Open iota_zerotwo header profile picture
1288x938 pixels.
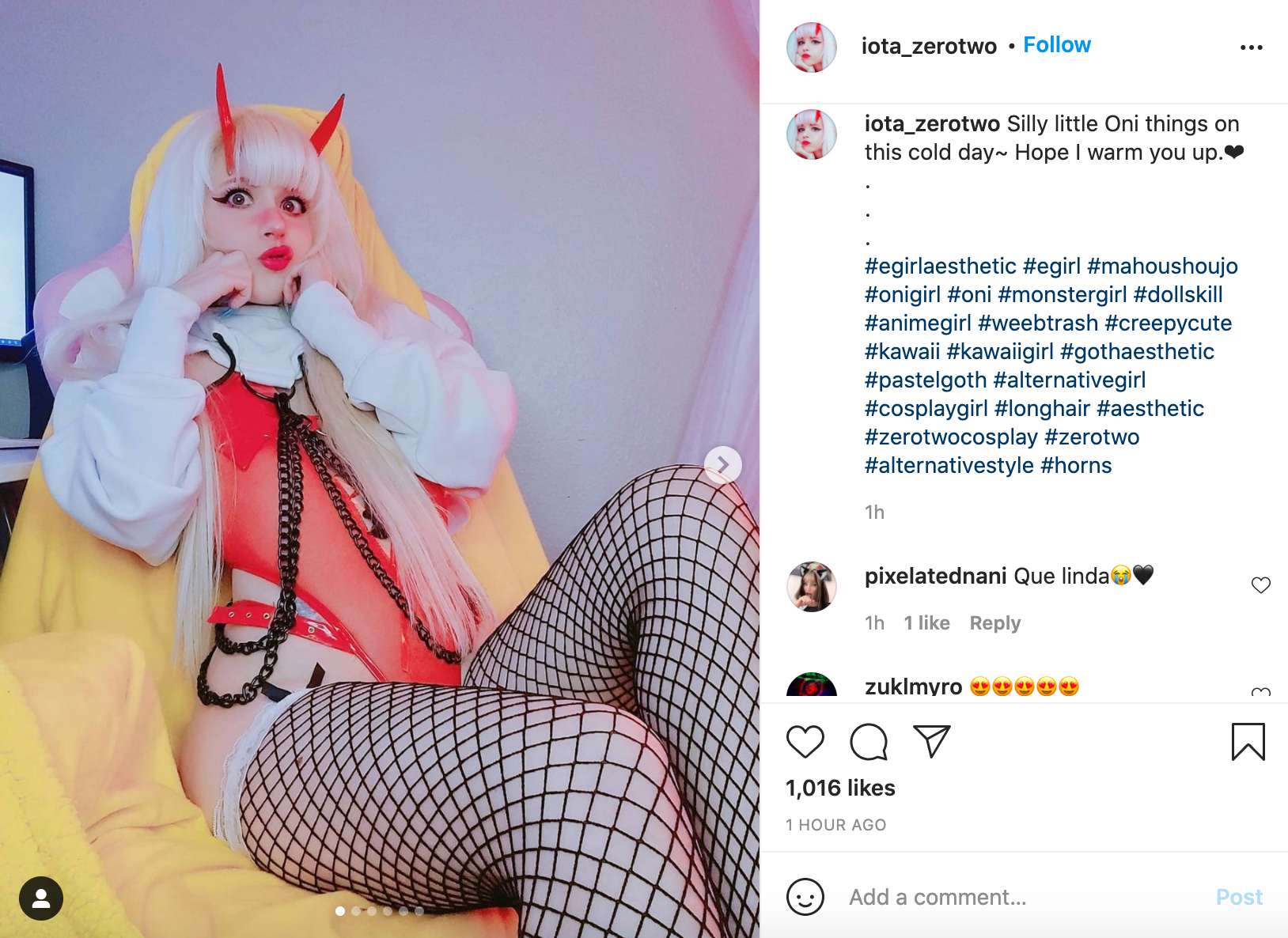click(812, 47)
